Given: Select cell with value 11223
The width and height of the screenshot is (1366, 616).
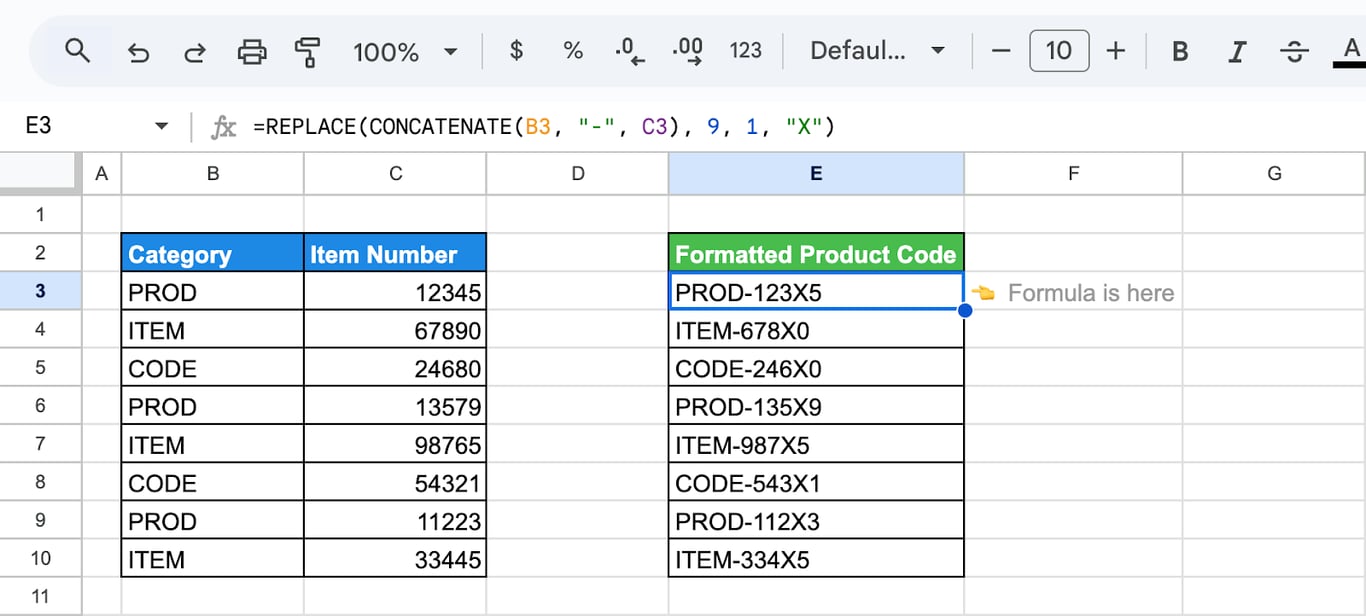Looking at the screenshot, I should [x=396, y=521].
